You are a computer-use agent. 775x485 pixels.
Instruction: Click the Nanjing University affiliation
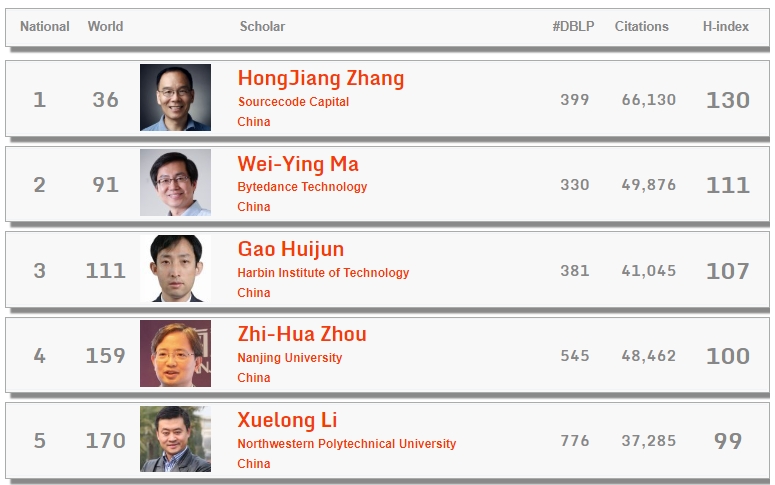[290, 358]
